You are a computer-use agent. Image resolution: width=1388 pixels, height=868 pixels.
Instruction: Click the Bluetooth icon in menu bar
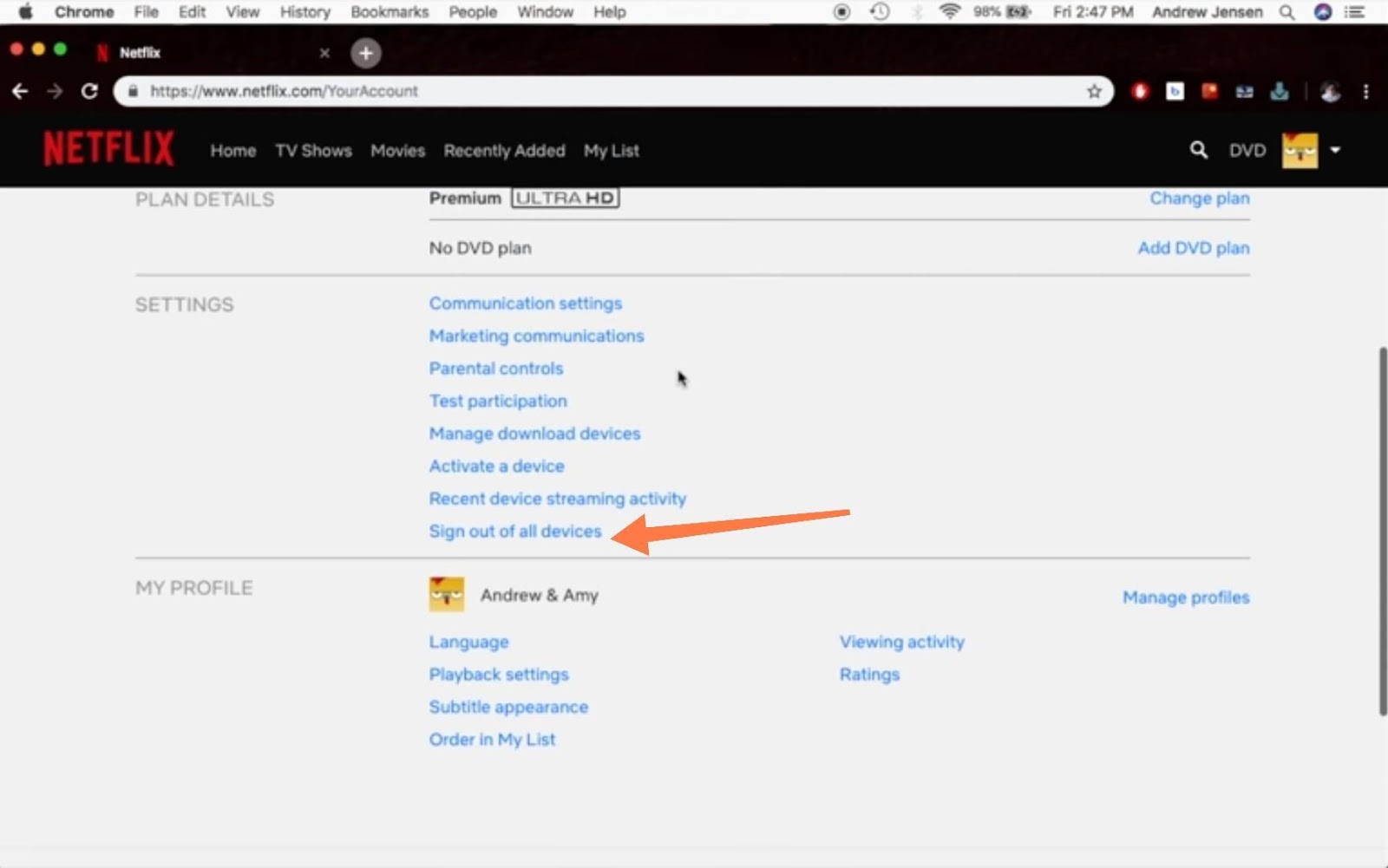917,12
